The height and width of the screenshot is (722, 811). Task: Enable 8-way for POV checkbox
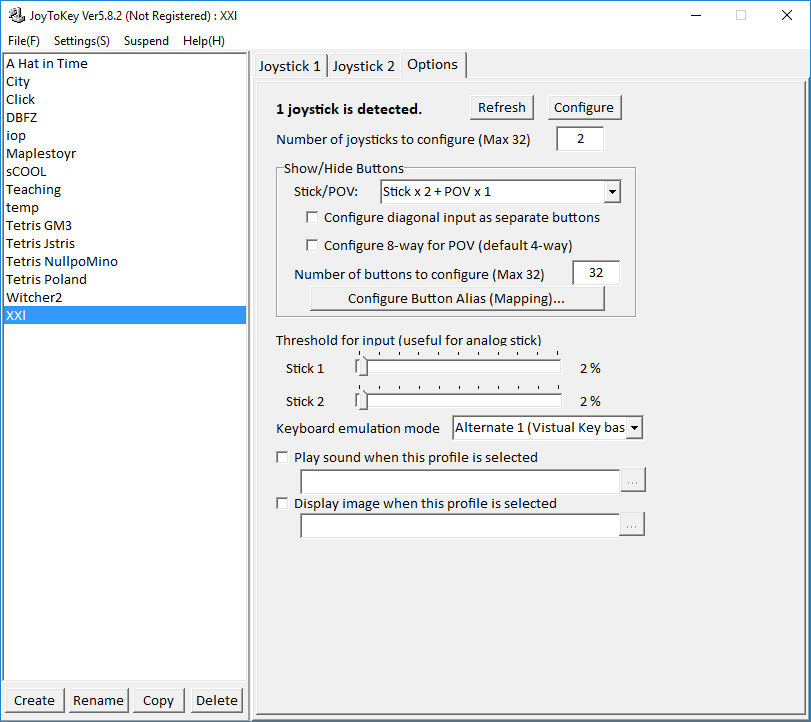(x=312, y=245)
